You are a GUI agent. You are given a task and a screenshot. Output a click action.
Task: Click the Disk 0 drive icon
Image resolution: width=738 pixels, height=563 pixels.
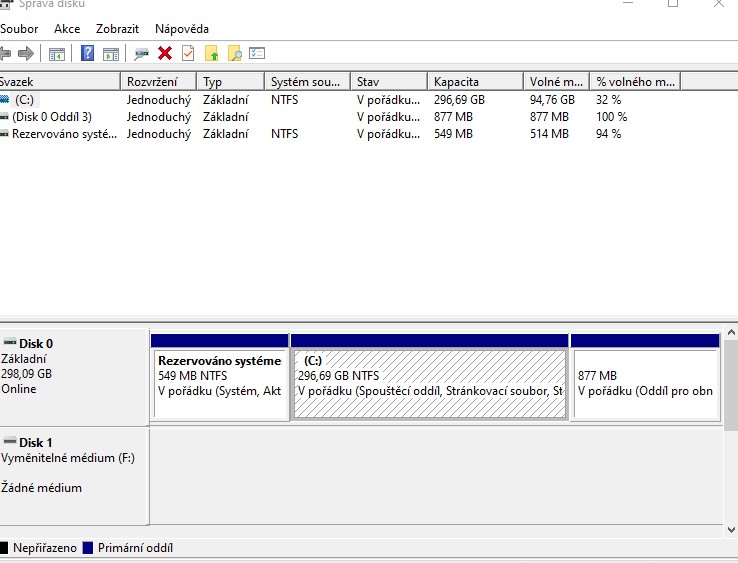point(9,342)
